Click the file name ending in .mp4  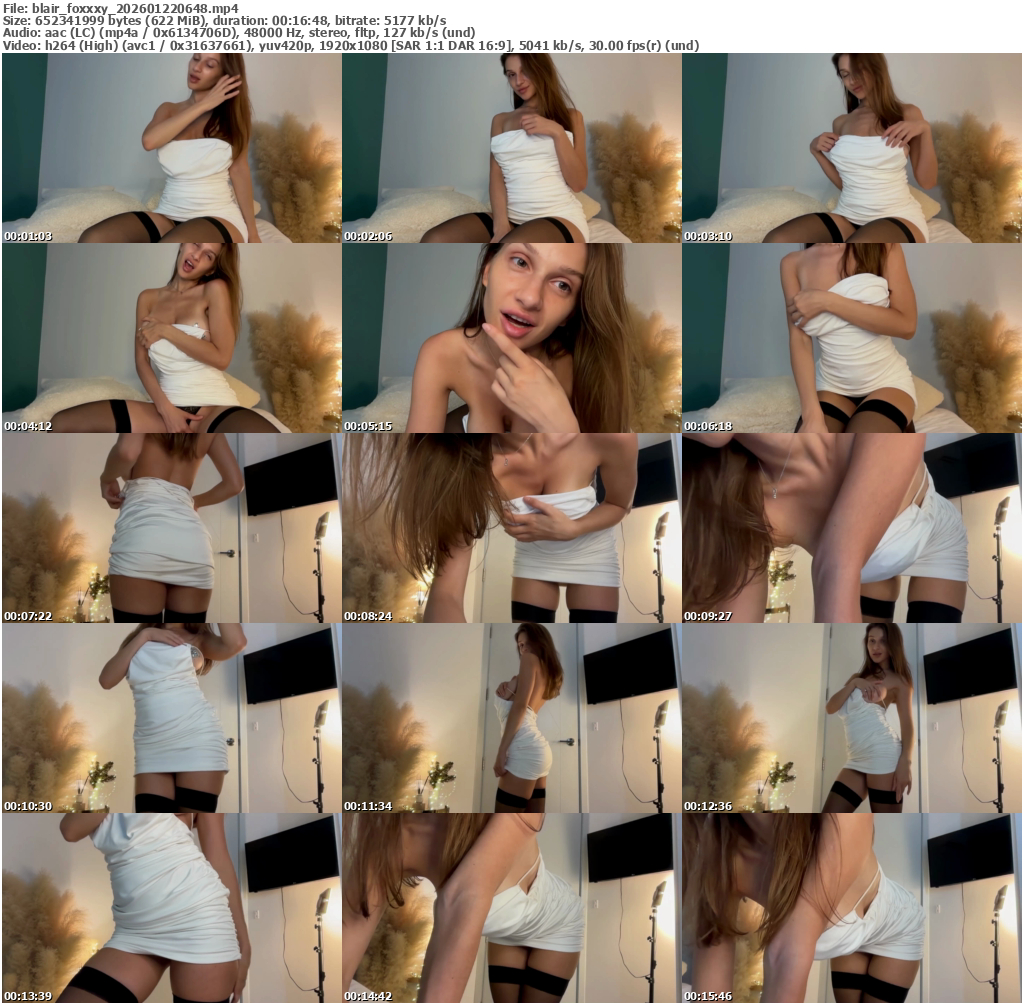135,8
